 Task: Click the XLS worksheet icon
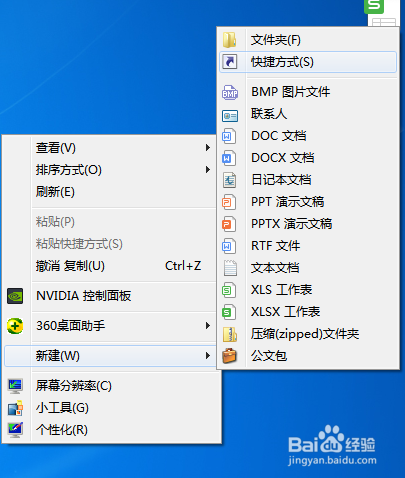point(229,290)
